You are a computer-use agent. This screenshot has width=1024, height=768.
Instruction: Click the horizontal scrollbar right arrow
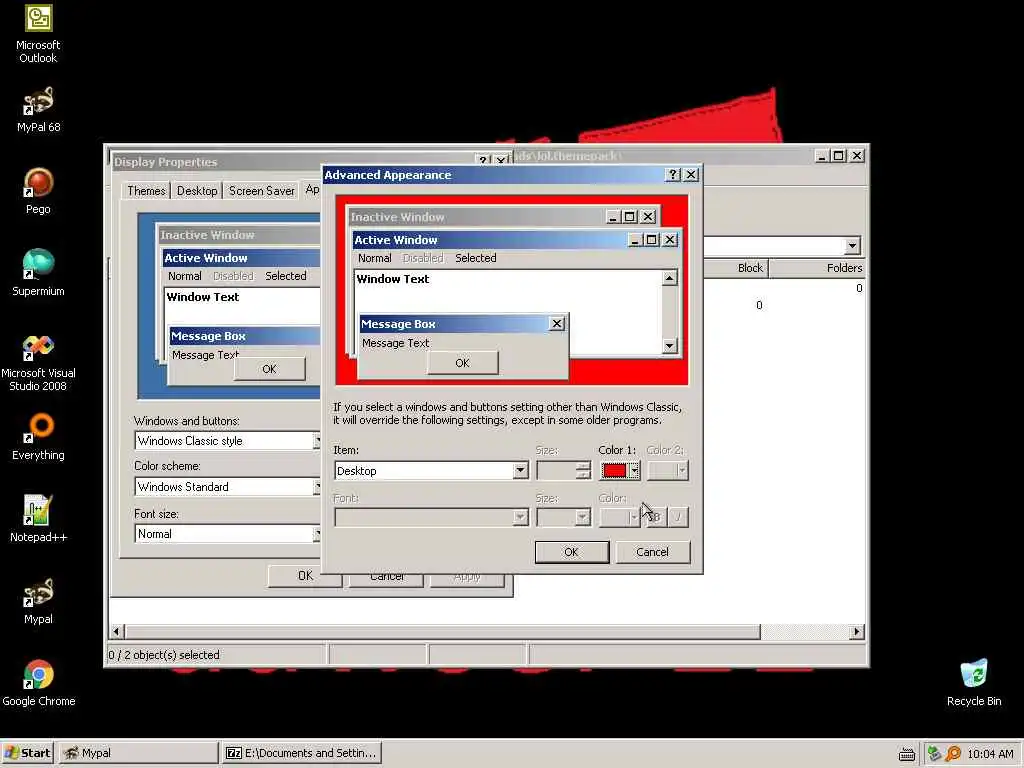click(x=857, y=632)
